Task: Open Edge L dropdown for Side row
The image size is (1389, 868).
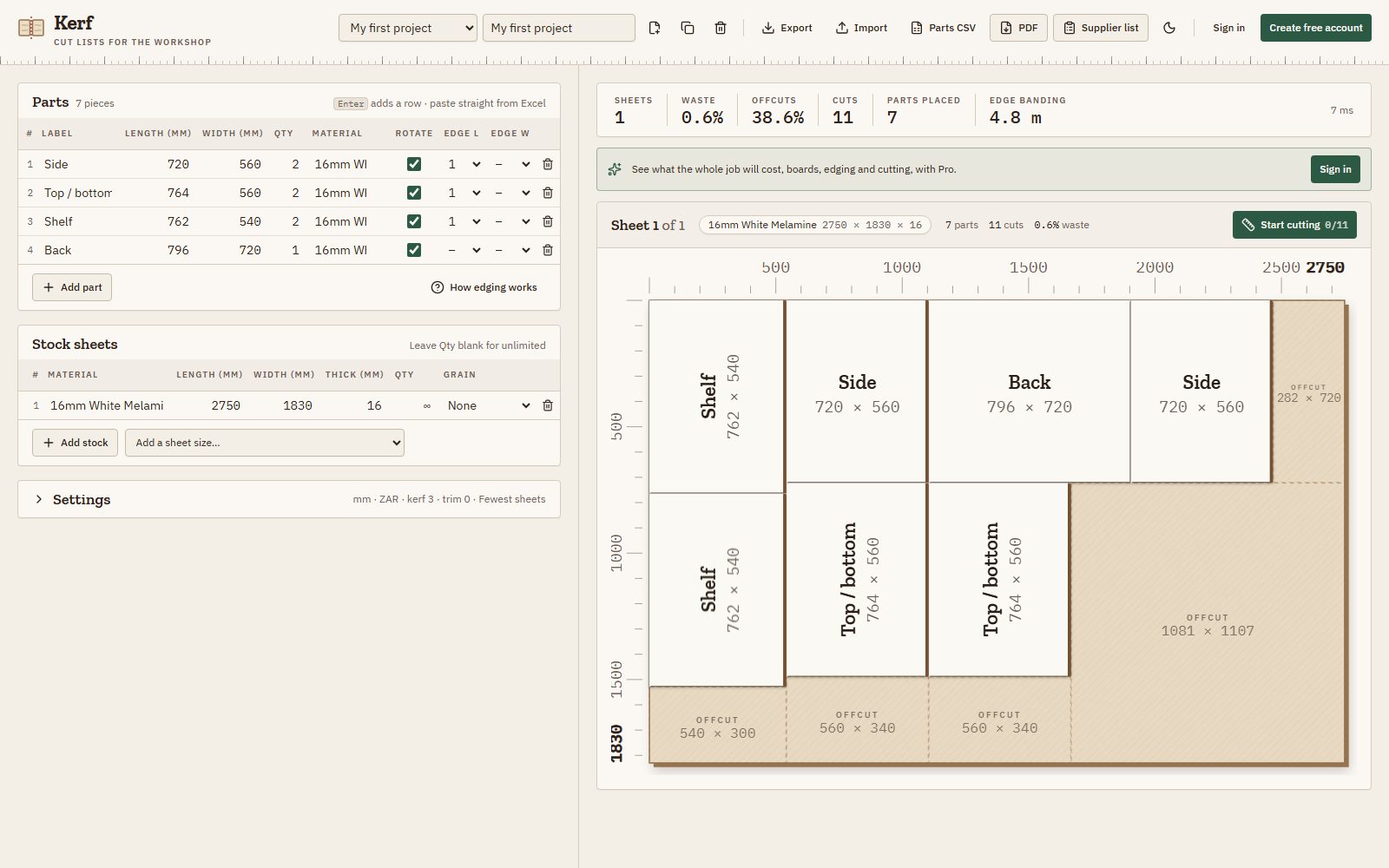Action: click(464, 164)
